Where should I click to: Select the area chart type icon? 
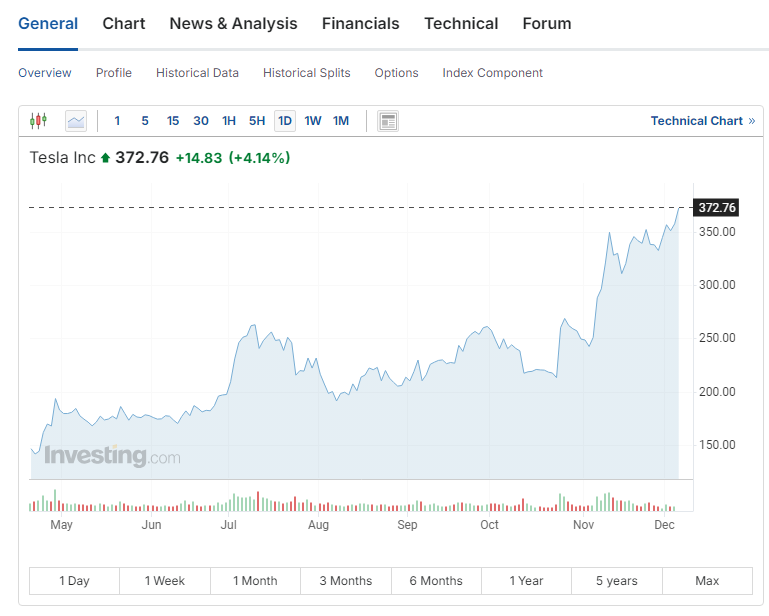[x=76, y=121]
